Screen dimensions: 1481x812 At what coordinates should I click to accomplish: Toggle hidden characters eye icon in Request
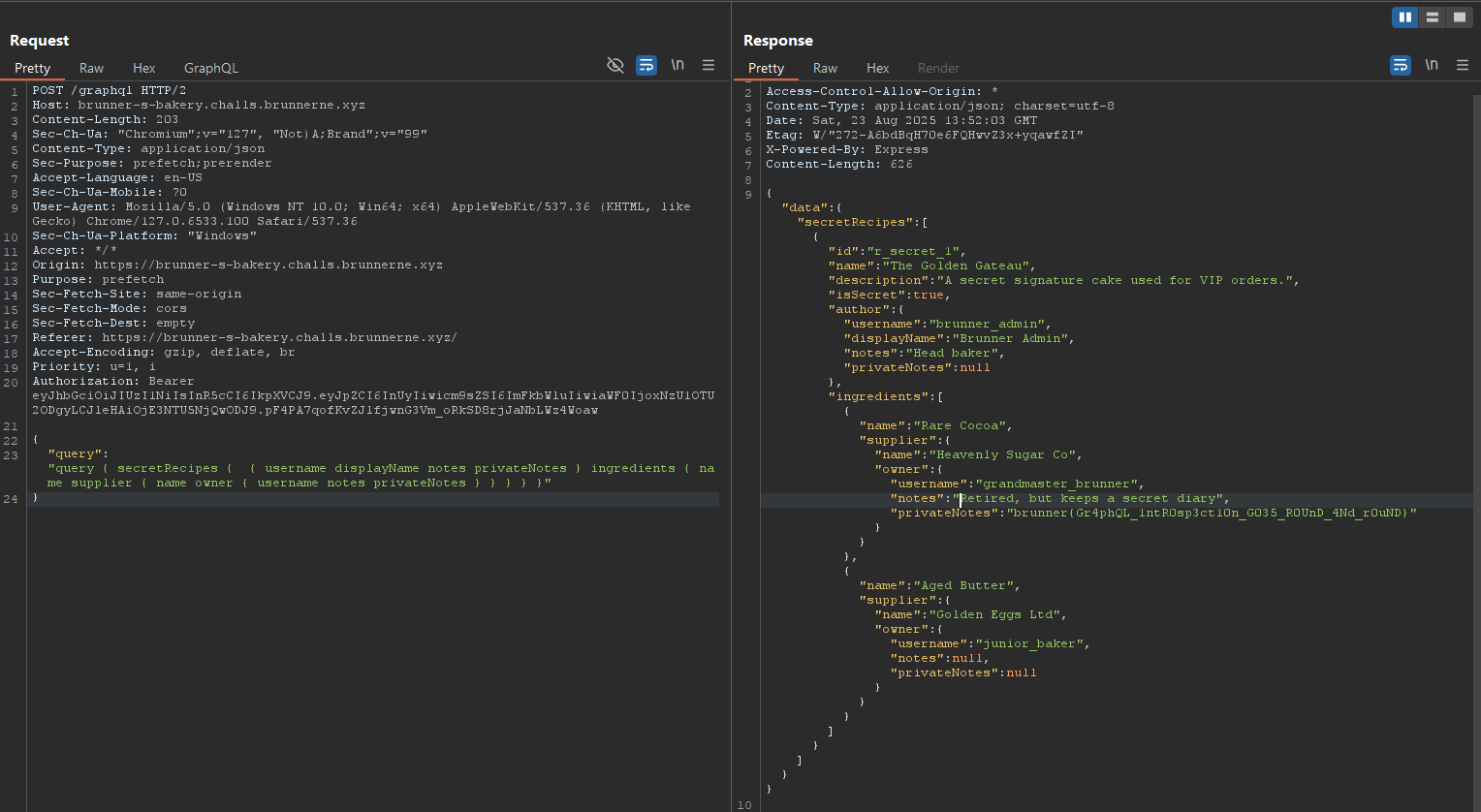point(614,65)
